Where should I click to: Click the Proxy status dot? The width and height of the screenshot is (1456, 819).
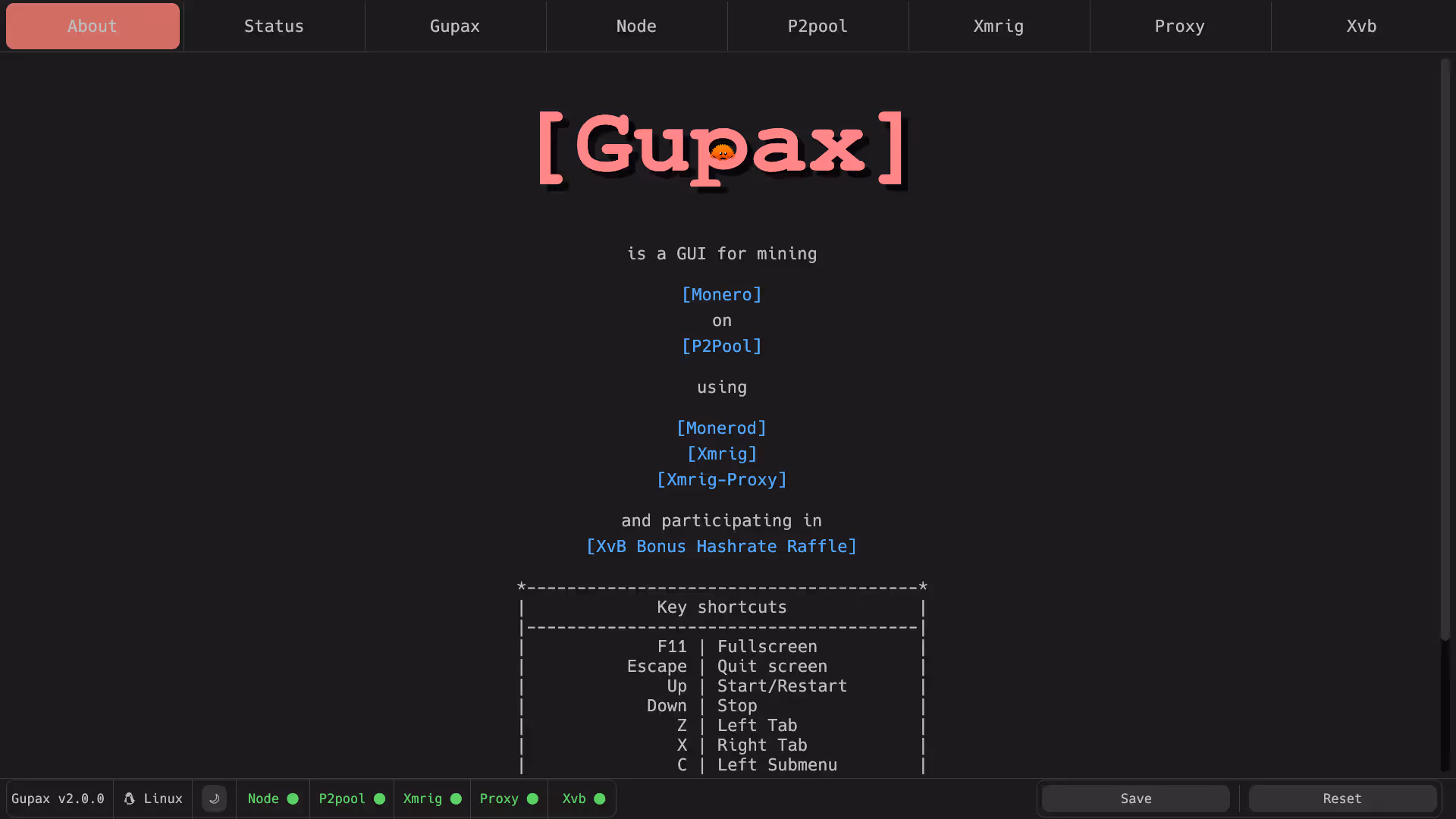coord(533,799)
